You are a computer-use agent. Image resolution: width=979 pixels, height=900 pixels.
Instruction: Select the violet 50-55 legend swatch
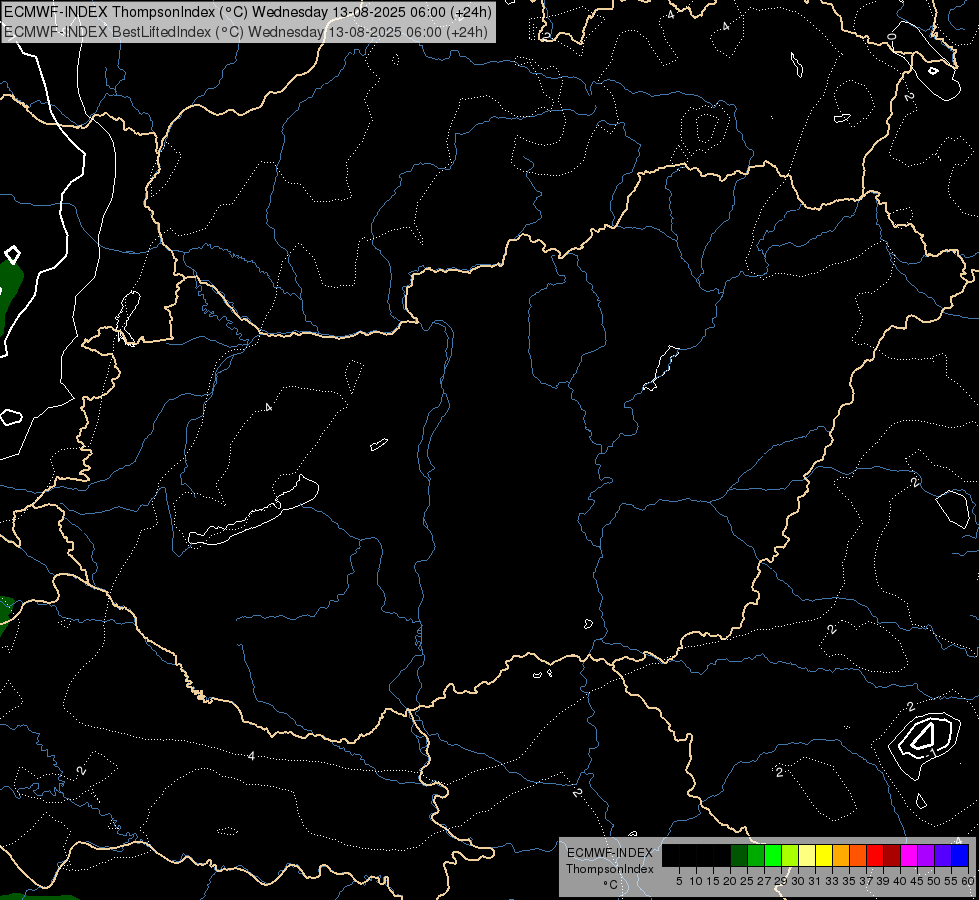pyautogui.click(x=943, y=855)
